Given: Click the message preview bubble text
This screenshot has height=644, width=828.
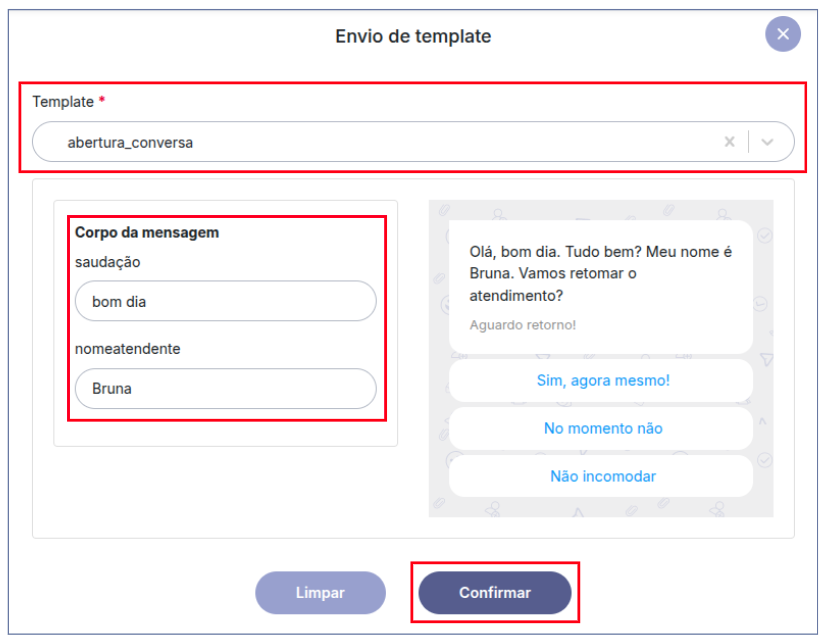Looking at the screenshot, I should coord(600,274).
